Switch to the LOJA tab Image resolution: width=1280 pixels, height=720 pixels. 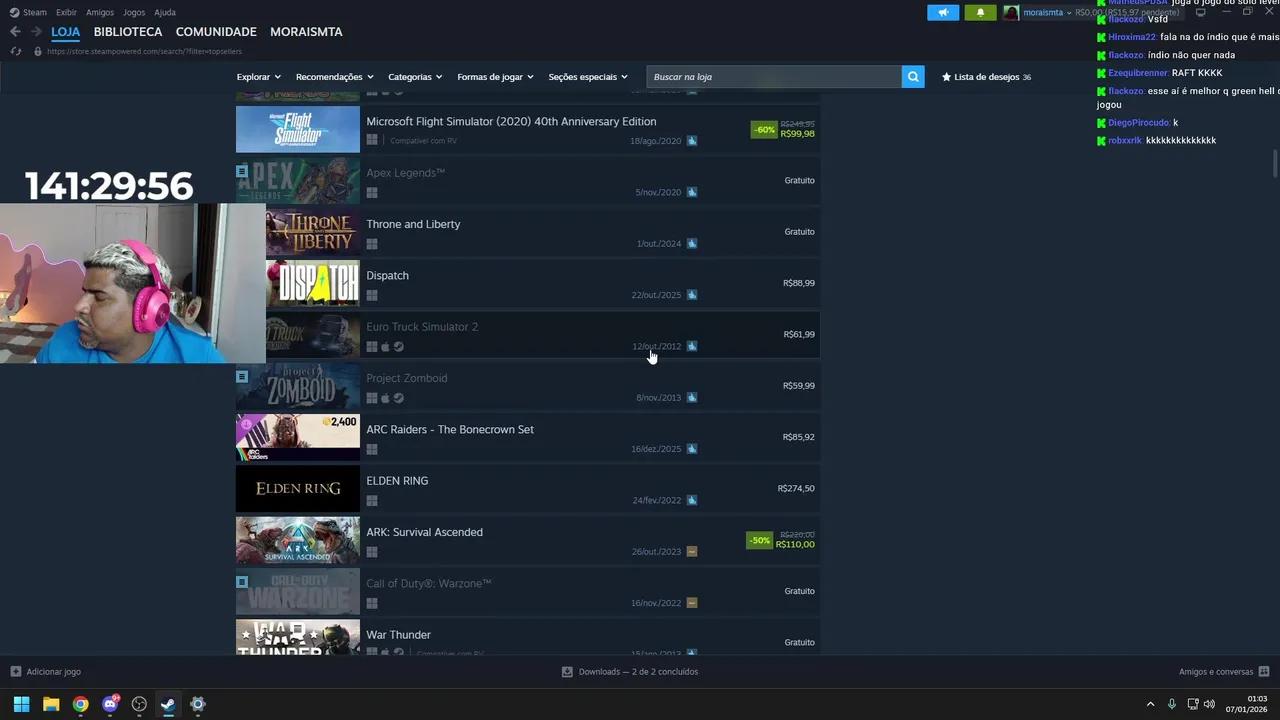pyautogui.click(x=66, y=32)
